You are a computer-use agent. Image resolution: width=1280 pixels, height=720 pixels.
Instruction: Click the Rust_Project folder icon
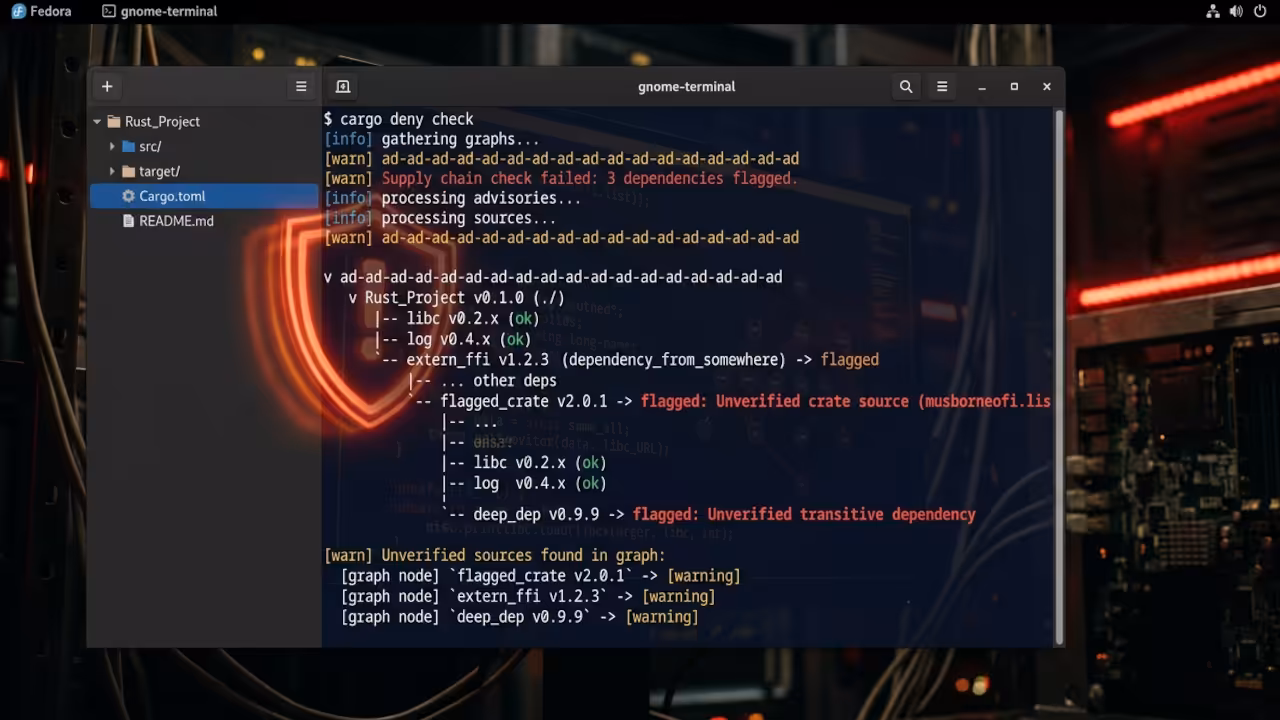coord(113,121)
